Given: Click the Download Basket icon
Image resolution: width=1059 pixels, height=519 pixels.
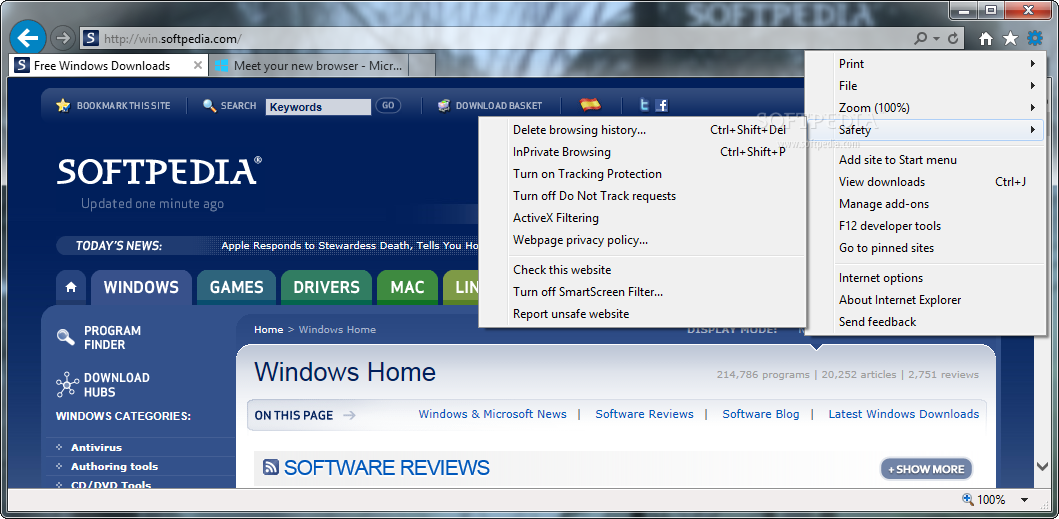Looking at the screenshot, I should coord(444,105).
